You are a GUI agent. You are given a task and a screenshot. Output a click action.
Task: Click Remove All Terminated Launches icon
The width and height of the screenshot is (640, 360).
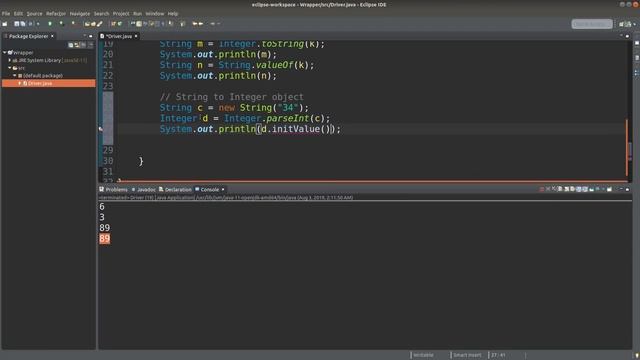click(554, 189)
